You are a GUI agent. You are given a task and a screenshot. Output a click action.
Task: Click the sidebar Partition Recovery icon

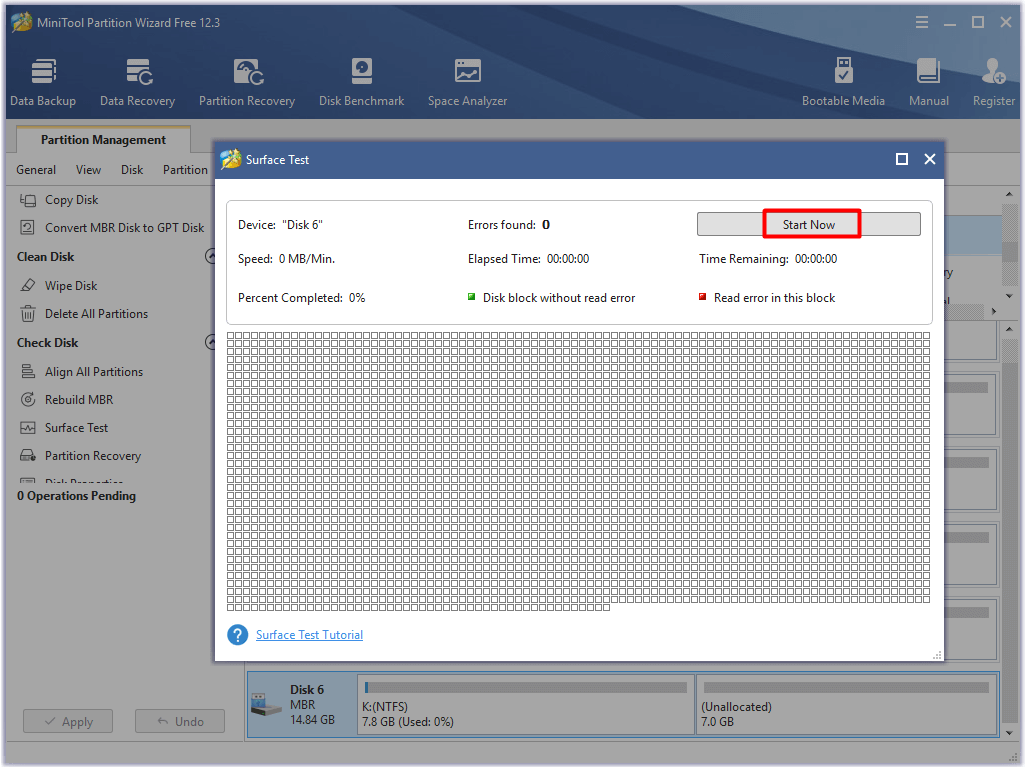tap(28, 456)
